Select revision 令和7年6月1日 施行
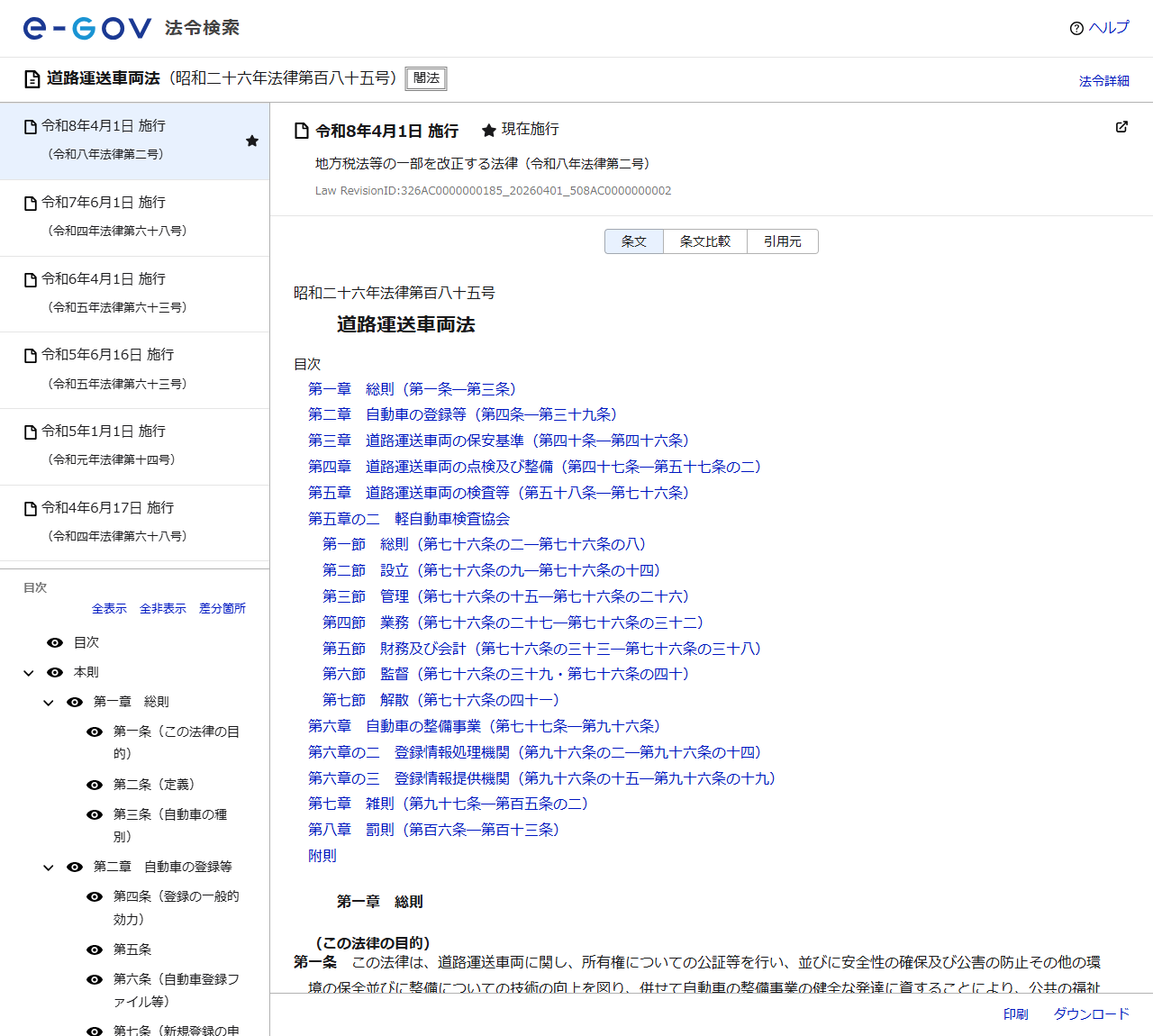The width and height of the screenshot is (1153, 1036). point(135,218)
